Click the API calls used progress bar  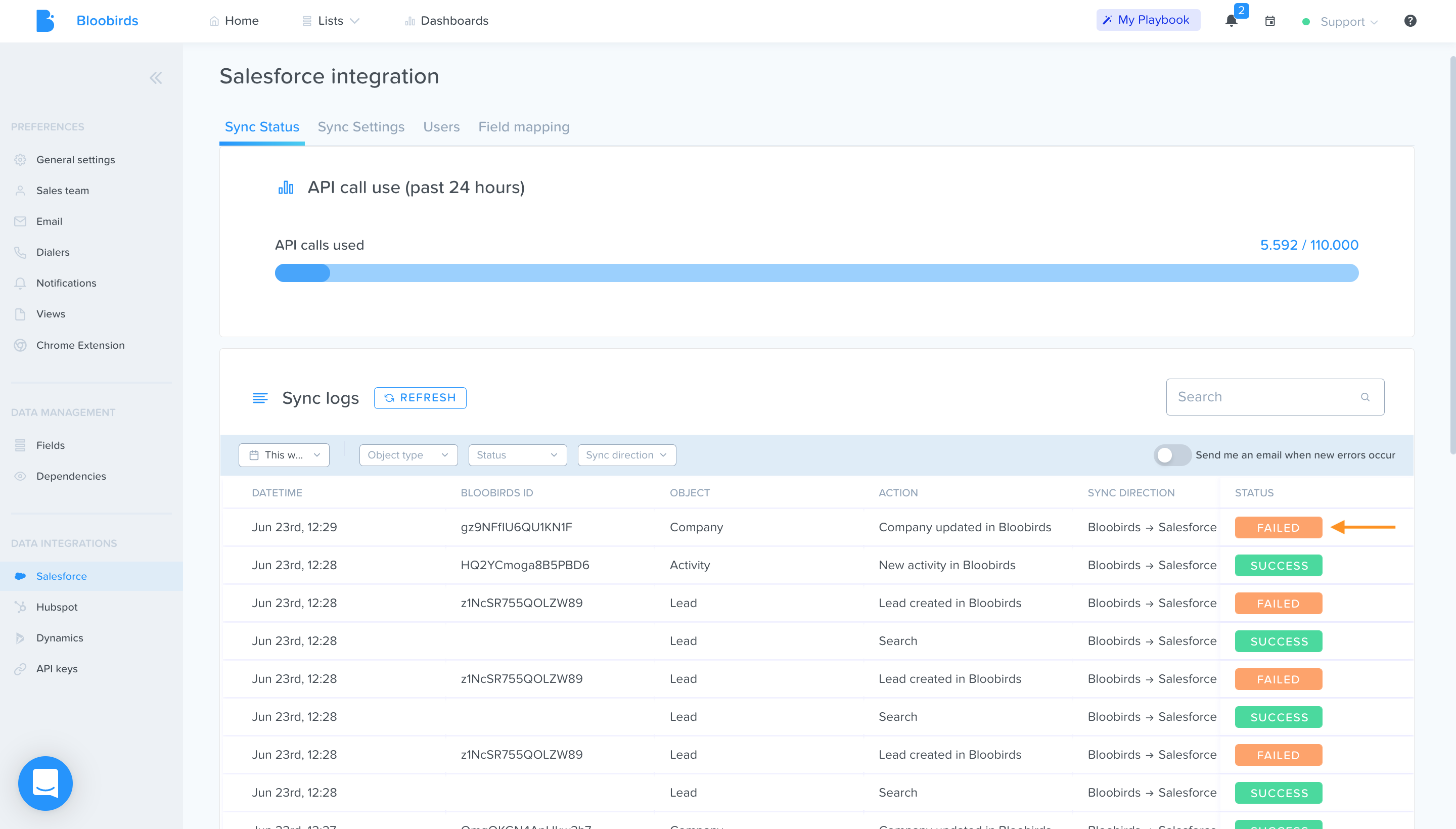pos(816,273)
